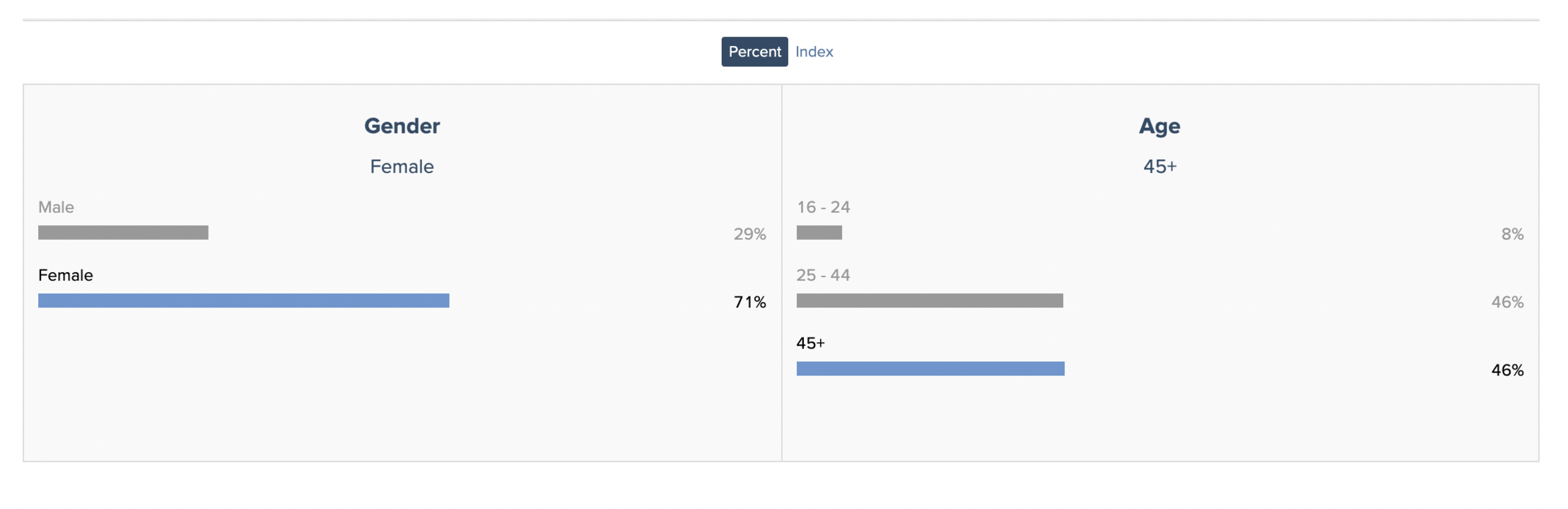Click the 25 - 44 gray bar
The height and width of the screenshot is (509, 1568).
click(x=930, y=300)
